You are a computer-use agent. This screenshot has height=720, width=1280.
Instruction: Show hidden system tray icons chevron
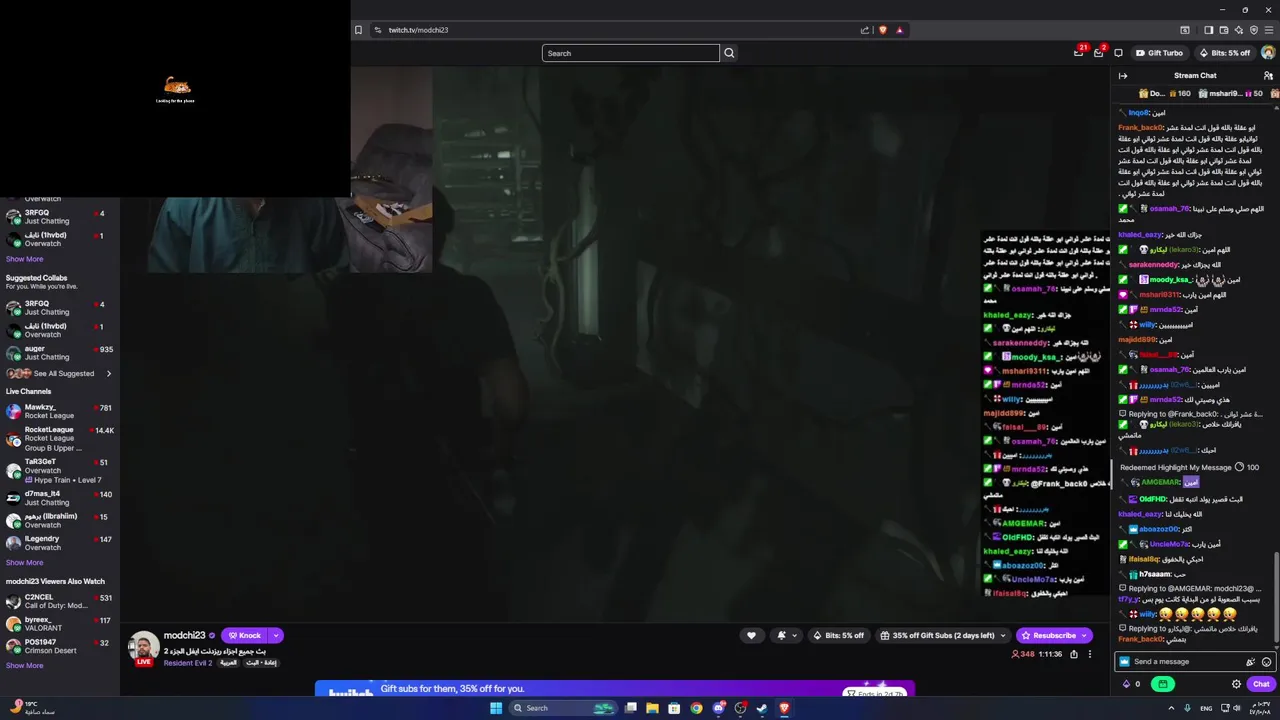1172,708
